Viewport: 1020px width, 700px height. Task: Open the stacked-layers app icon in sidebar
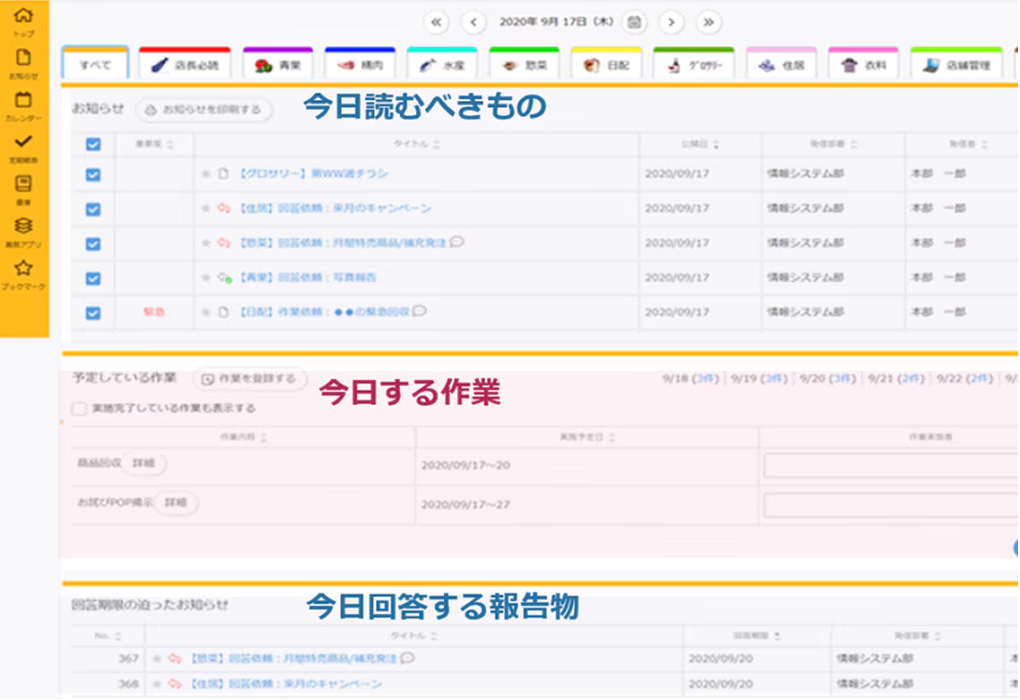(x=24, y=227)
